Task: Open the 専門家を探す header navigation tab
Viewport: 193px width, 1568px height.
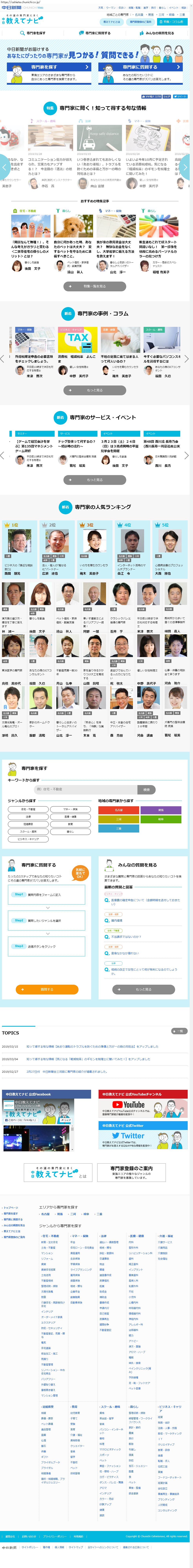Action: coord(33,33)
